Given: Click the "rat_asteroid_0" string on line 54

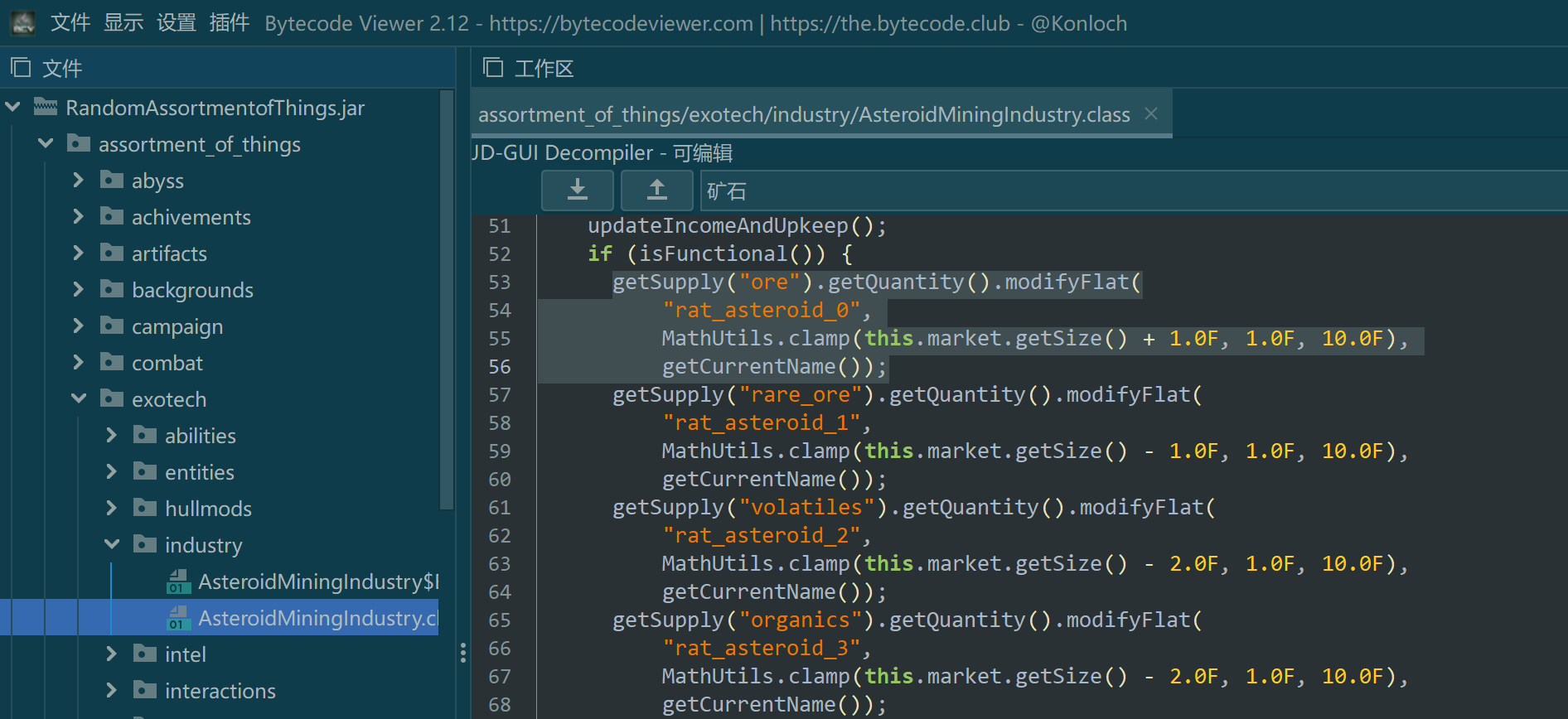Looking at the screenshot, I should (762, 310).
